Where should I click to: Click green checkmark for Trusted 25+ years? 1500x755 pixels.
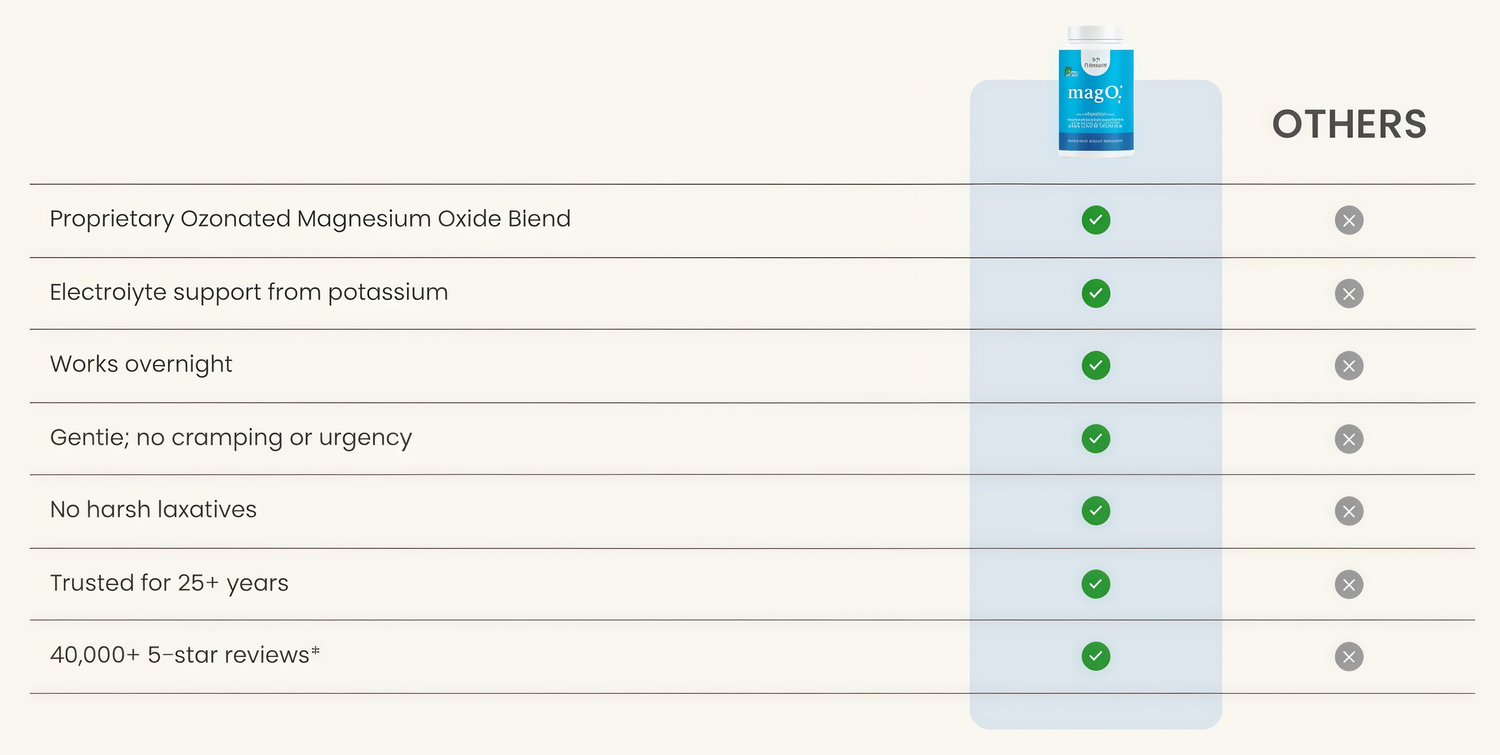click(x=1096, y=584)
